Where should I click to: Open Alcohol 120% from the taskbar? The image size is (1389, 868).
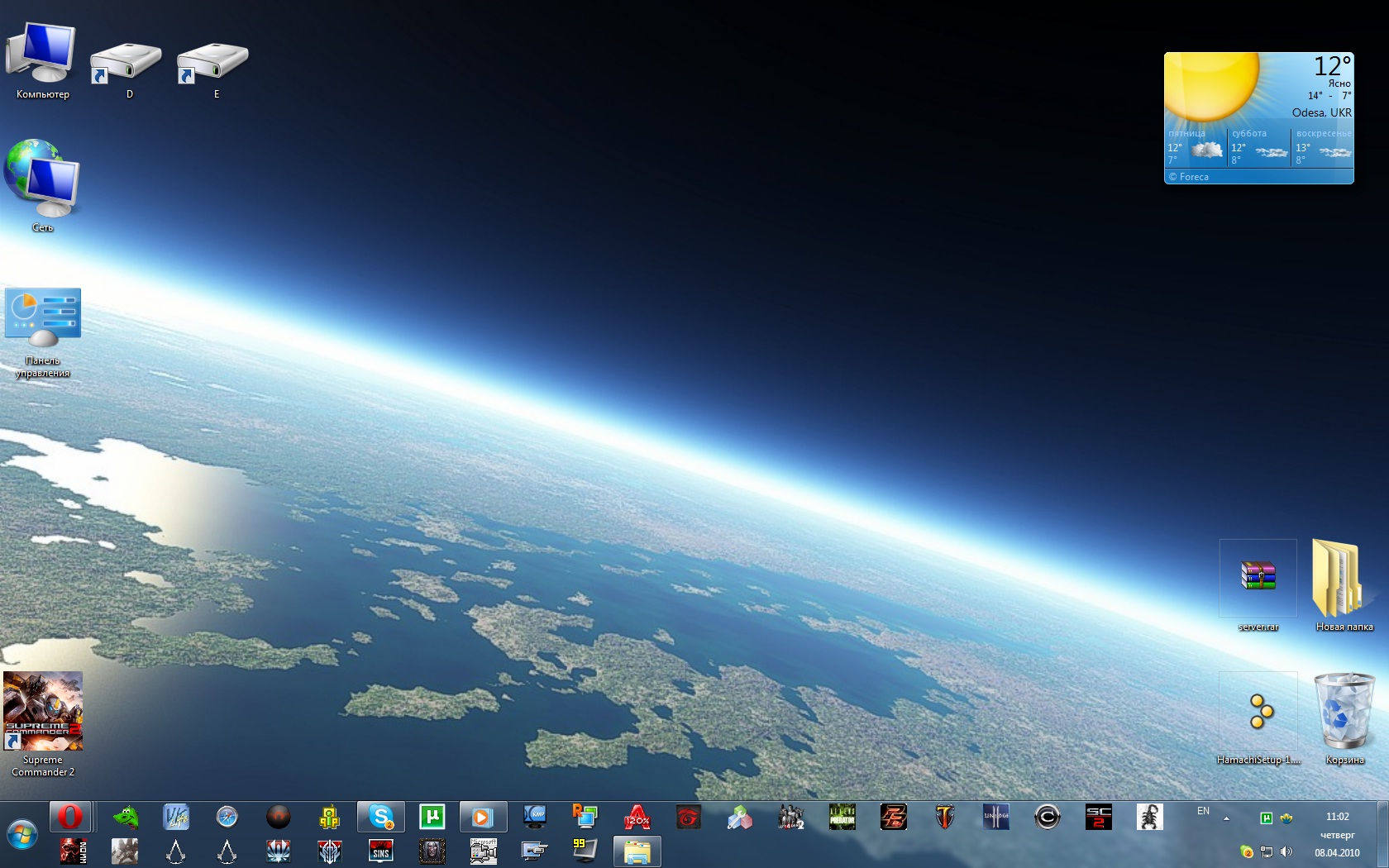637,817
